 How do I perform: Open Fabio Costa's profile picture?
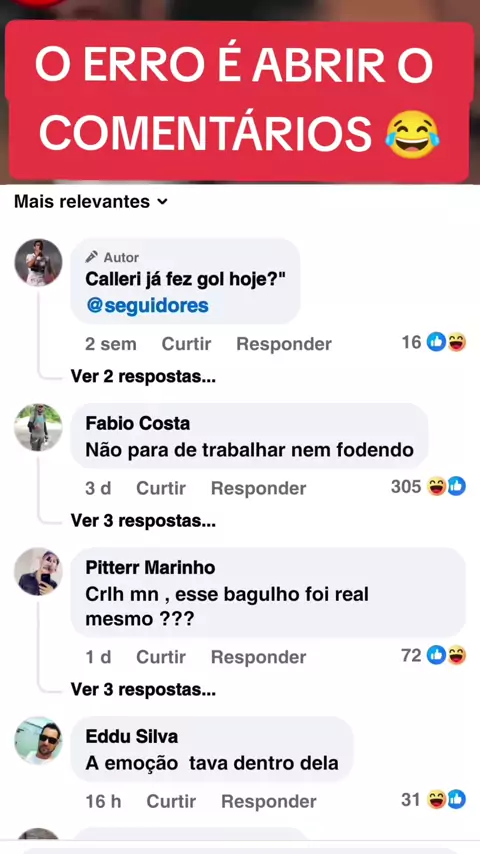(38, 428)
